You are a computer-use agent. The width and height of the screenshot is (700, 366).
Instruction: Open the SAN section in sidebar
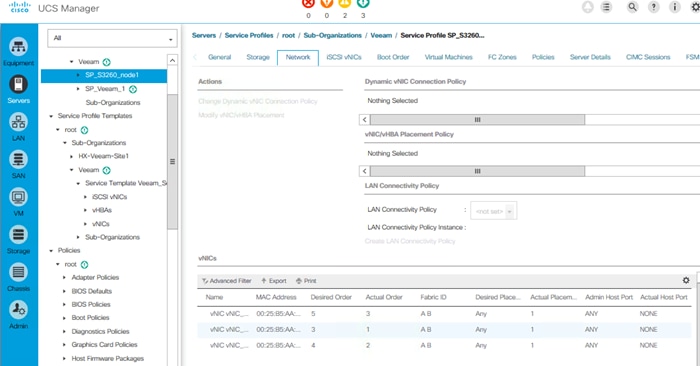click(x=18, y=165)
